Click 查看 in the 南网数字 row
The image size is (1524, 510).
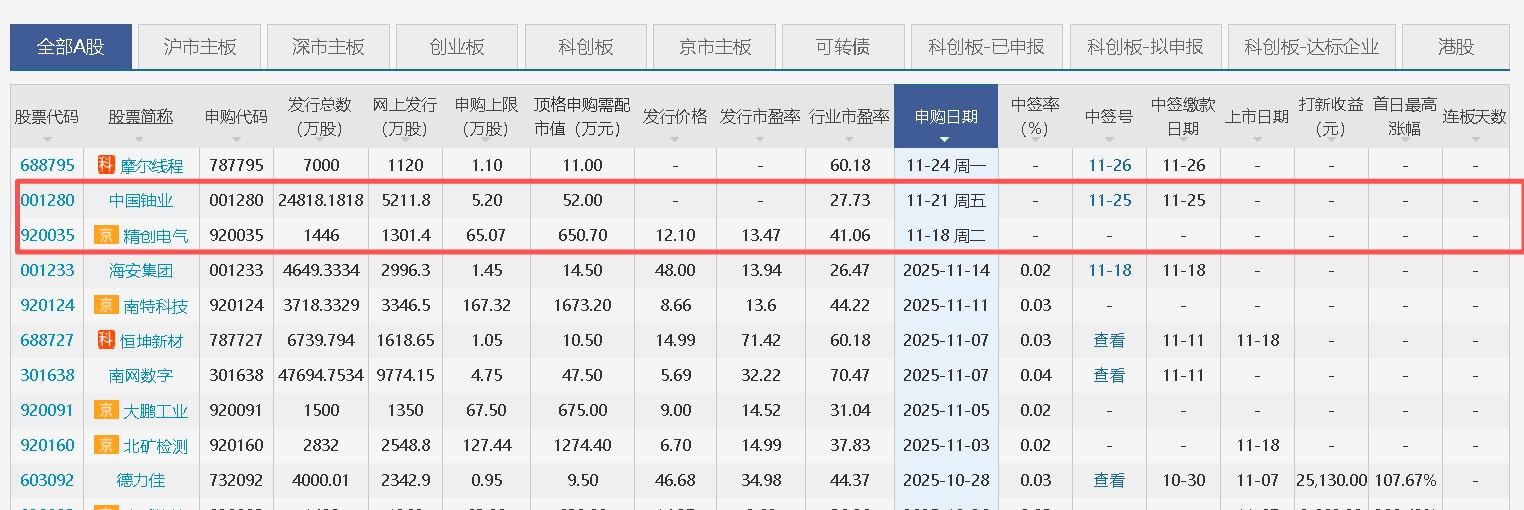click(x=1109, y=375)
